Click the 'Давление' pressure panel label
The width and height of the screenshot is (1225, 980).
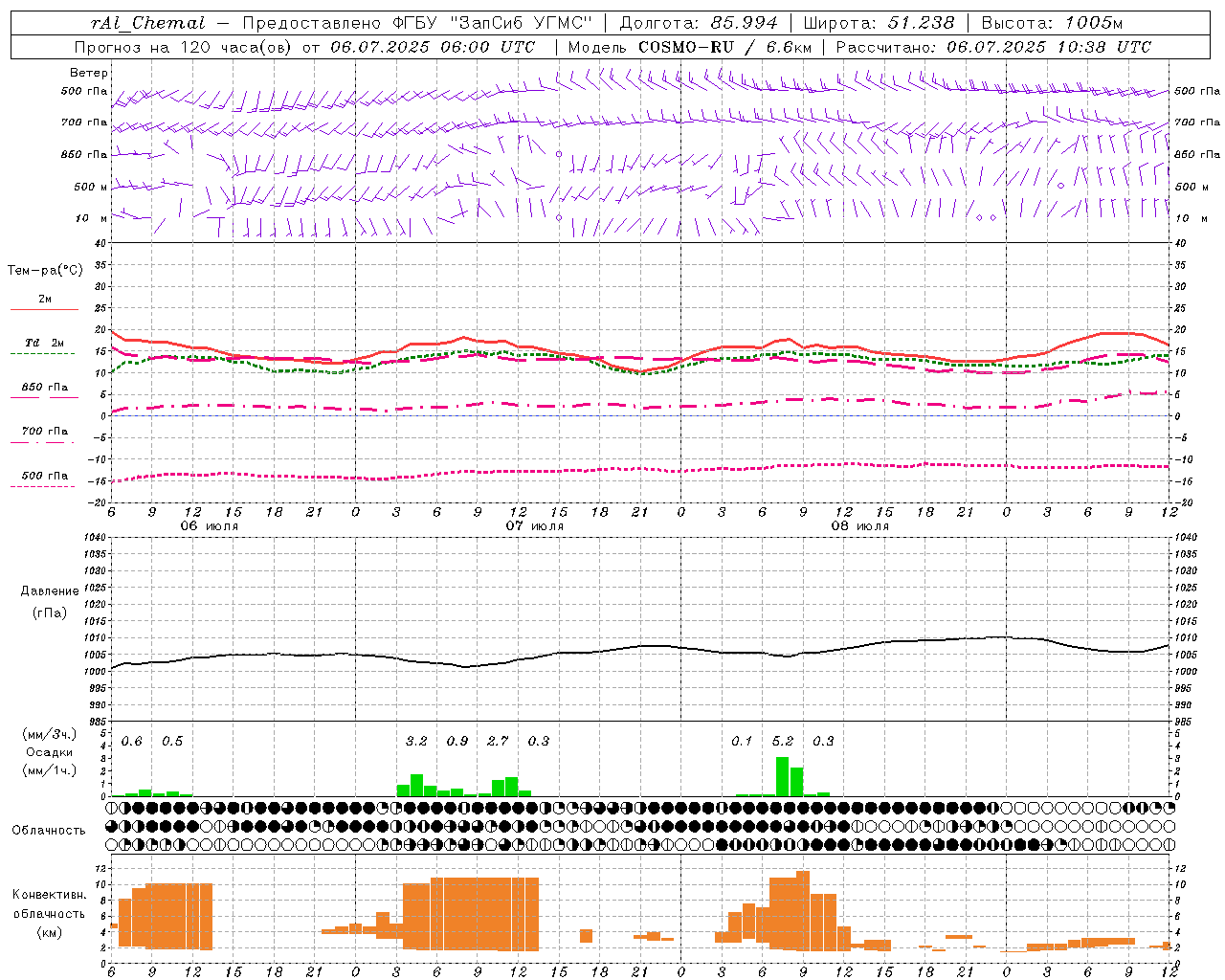(50, 591)
